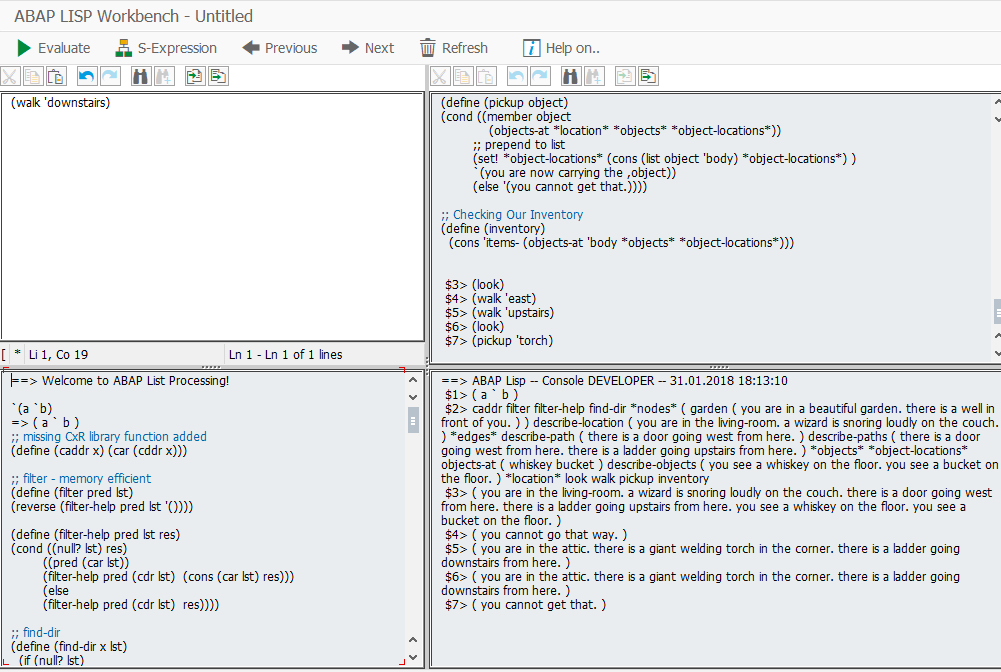Click Evaluate to run the walk expression
This screenshot has height=672, width=1001.
tap(53, 47)
